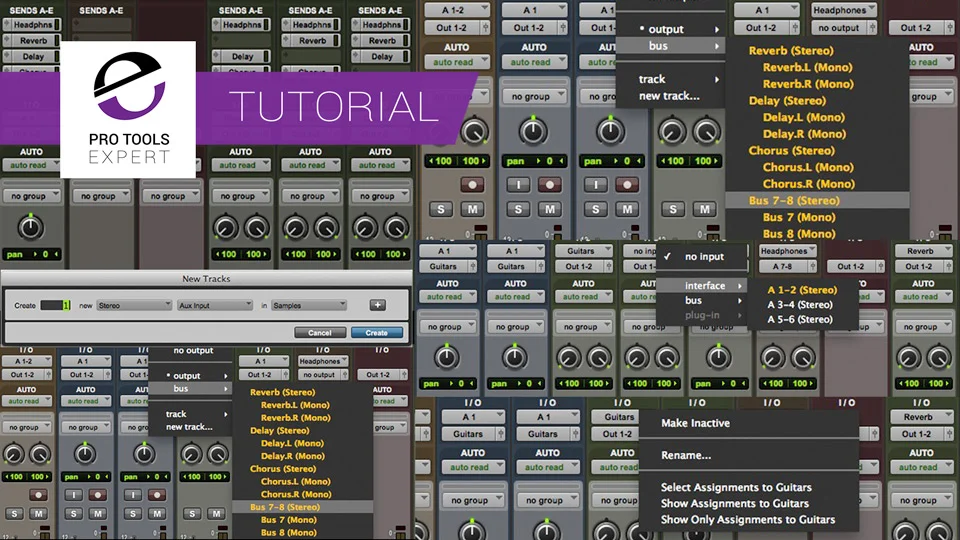Choose new track... beside the larger bus list
The image size is (960, 540).
(x=670, y=96)
